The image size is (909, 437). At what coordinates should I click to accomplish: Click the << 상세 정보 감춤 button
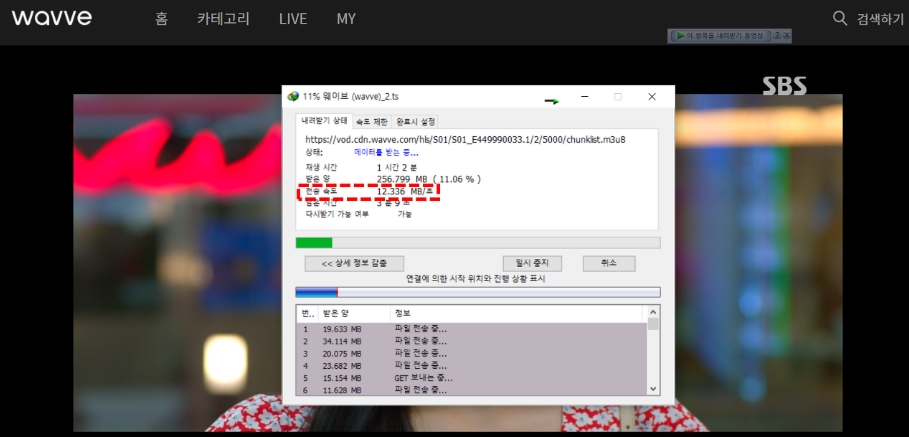354,263
